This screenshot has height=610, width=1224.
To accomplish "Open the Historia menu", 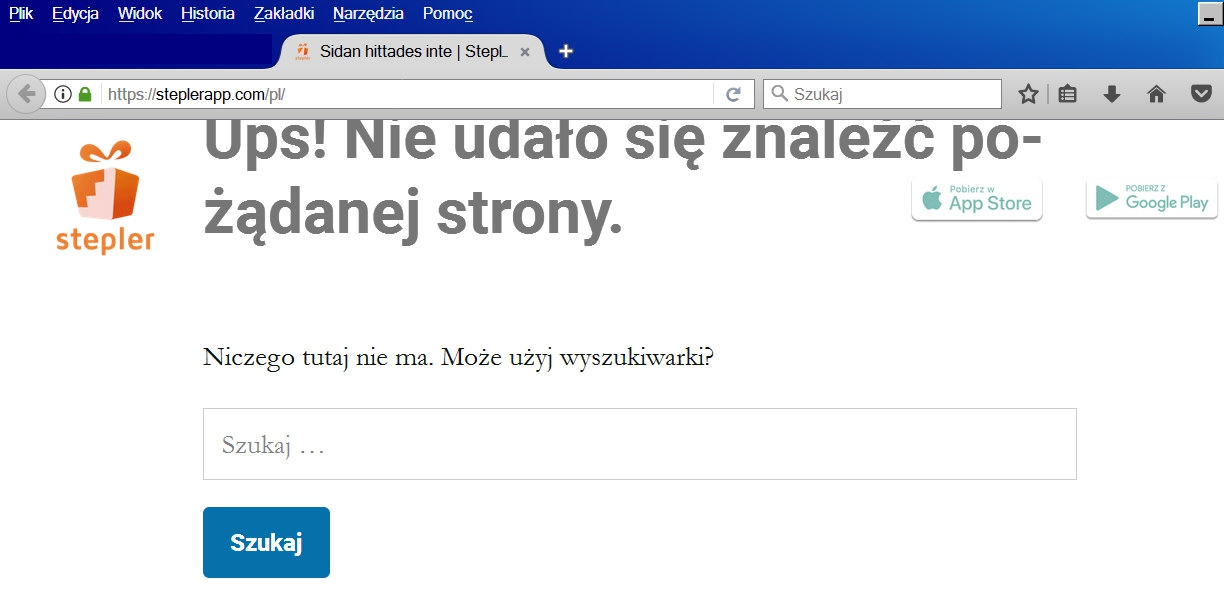I will [208, 14].
